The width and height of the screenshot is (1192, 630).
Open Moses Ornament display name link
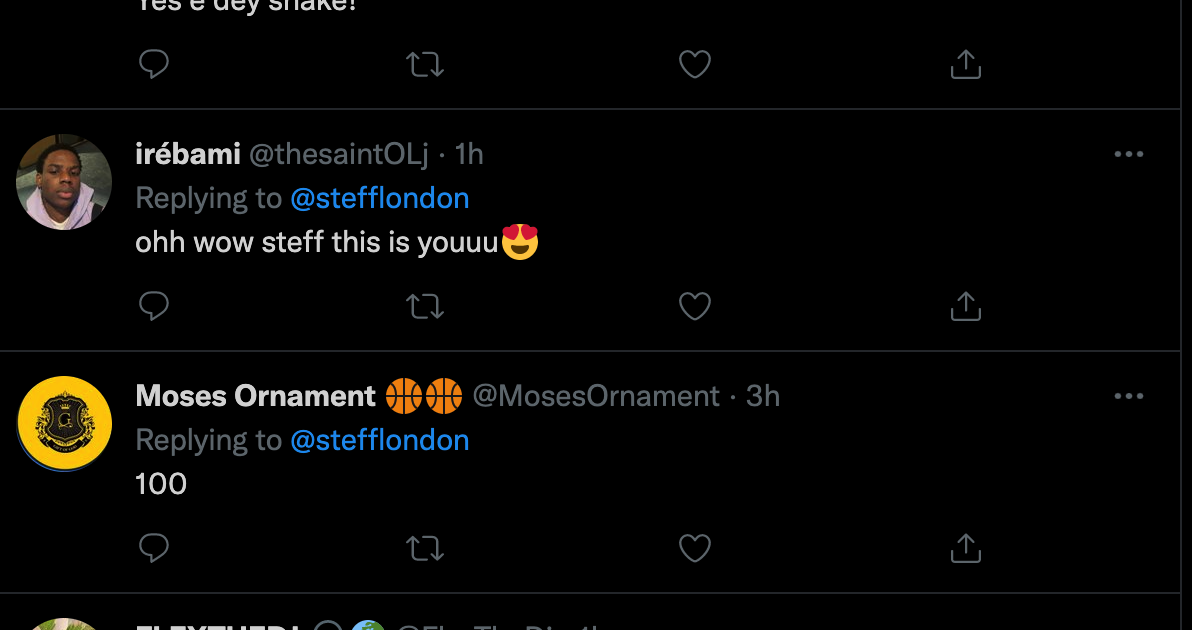[255, 397]
